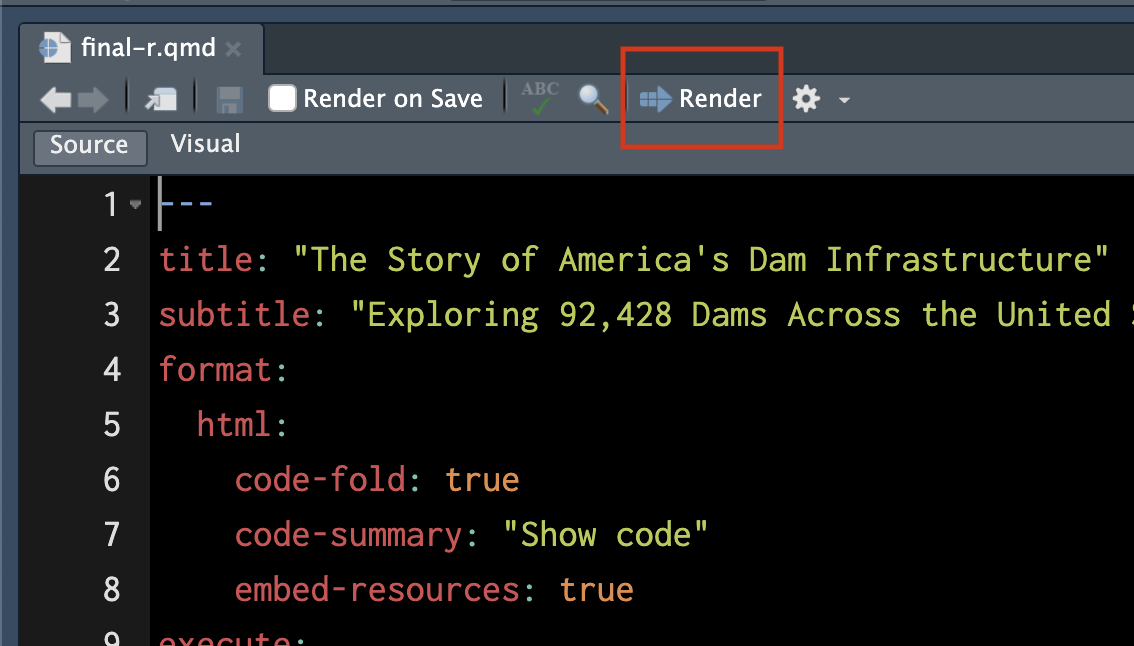Go forward to next source location
The height and width of the screenshot is (646, 1134).
click(93, 99)
